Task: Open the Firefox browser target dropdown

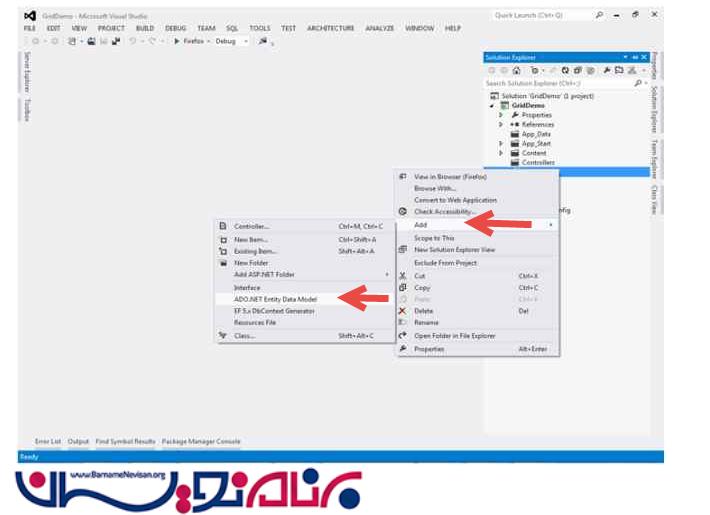Action: point(209,41)
